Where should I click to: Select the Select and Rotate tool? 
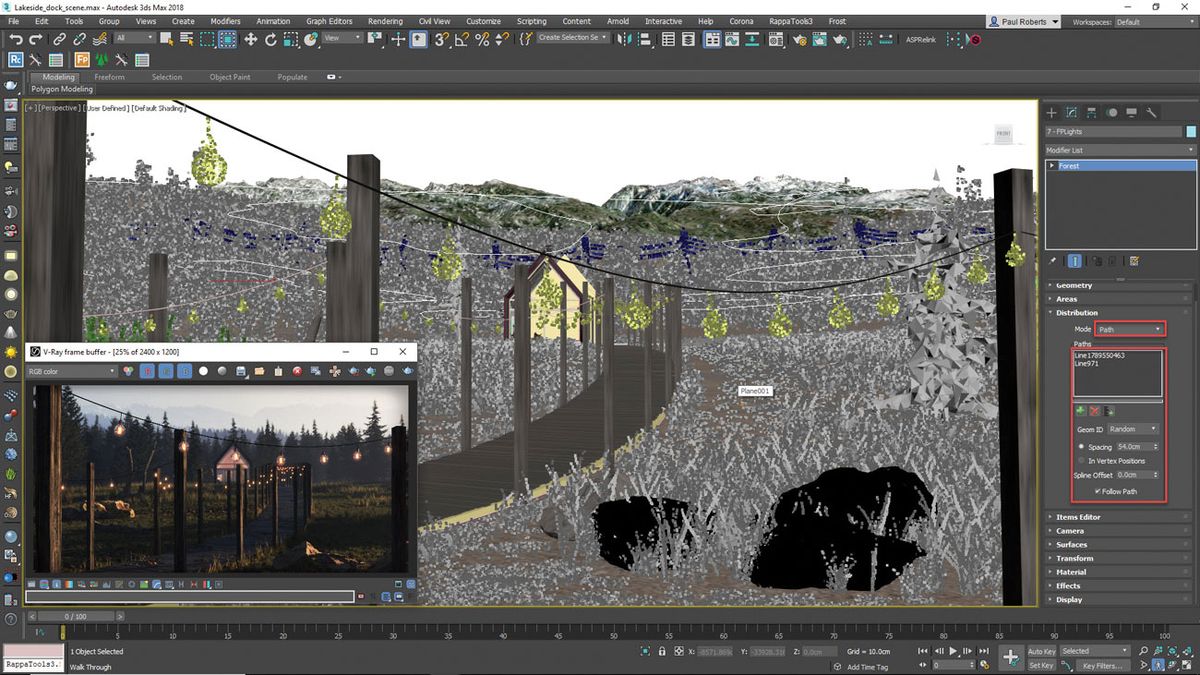[271, 41]
